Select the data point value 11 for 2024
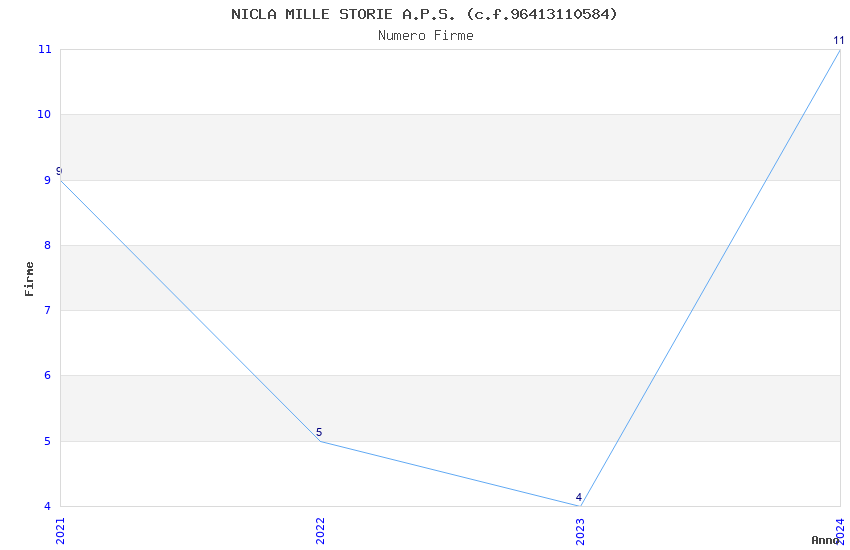850x550 pixels. click(x=839, y=41)
